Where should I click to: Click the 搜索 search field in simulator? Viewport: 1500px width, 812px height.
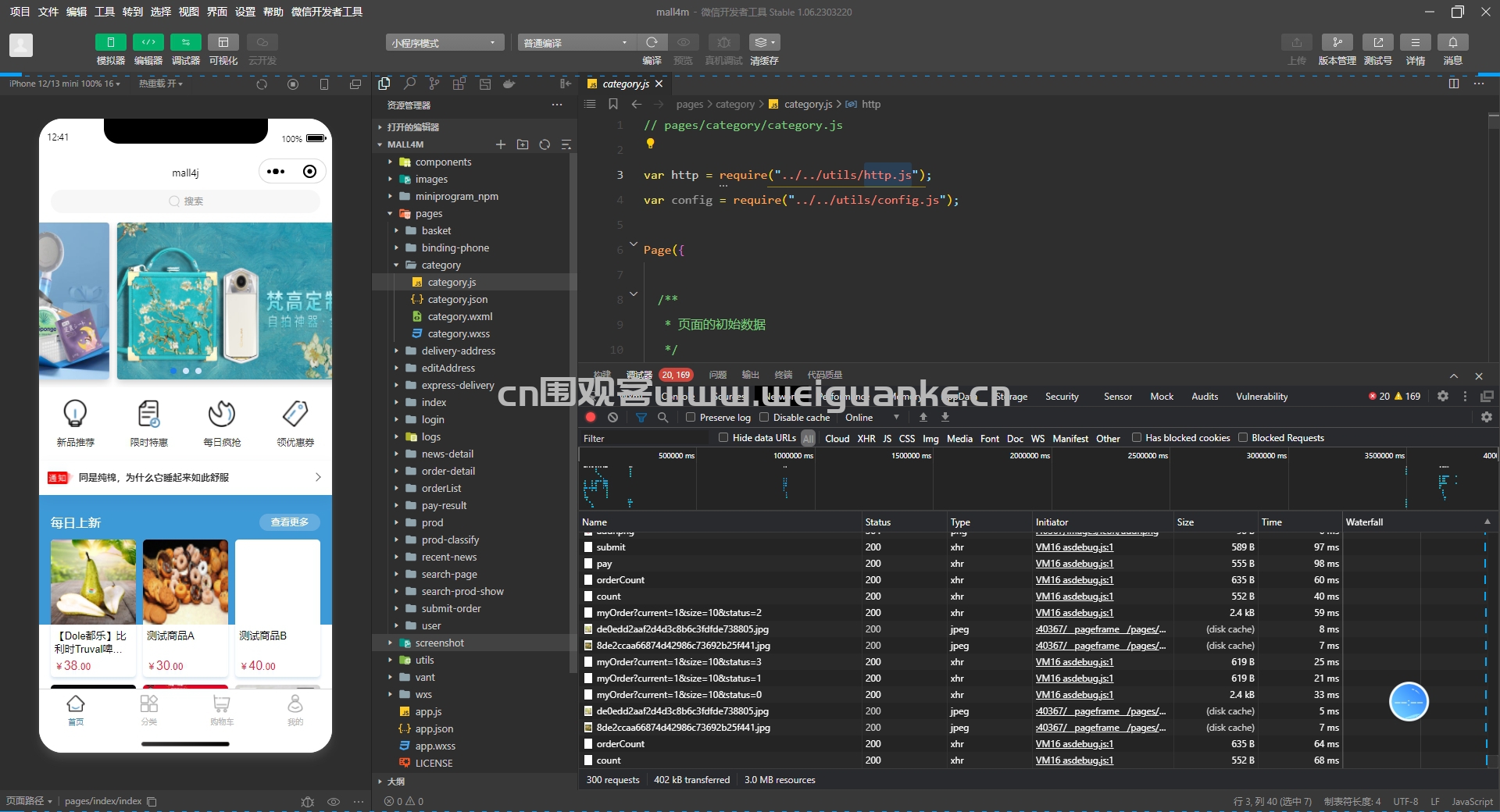click(185, 201)
